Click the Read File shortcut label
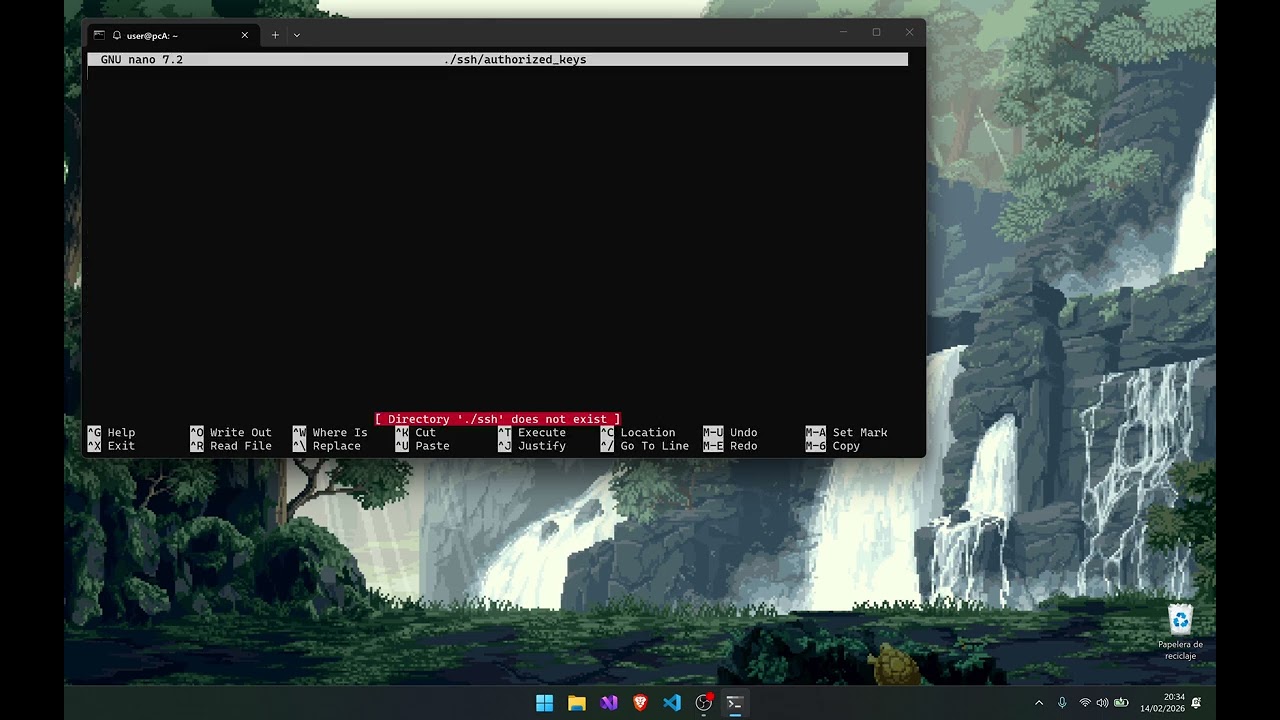Viewport: 1280px width, 720px height. pyautogui.click(x=241, y=446)
